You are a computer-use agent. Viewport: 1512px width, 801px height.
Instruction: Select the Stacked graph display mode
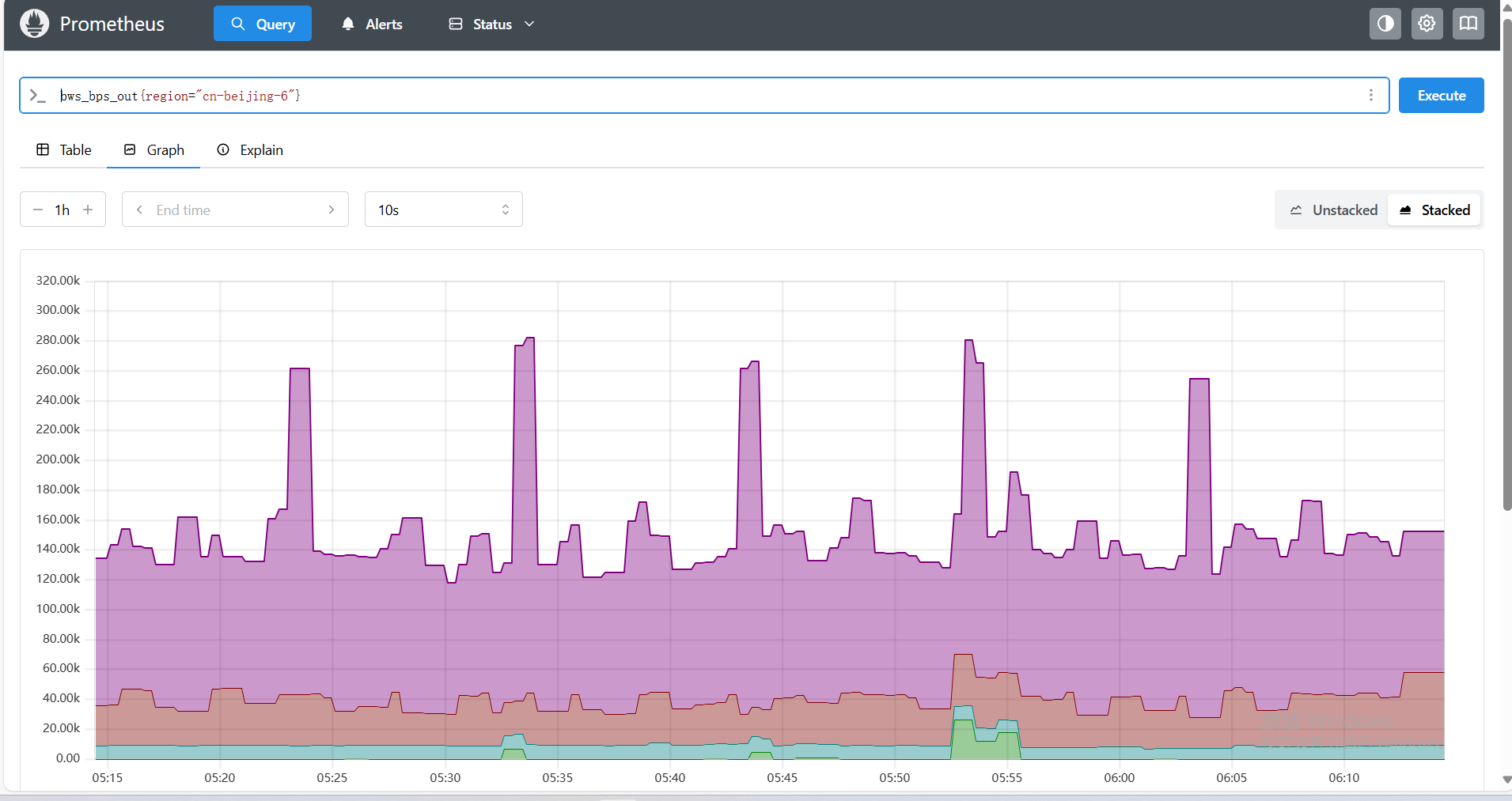tap(1434, 210)
